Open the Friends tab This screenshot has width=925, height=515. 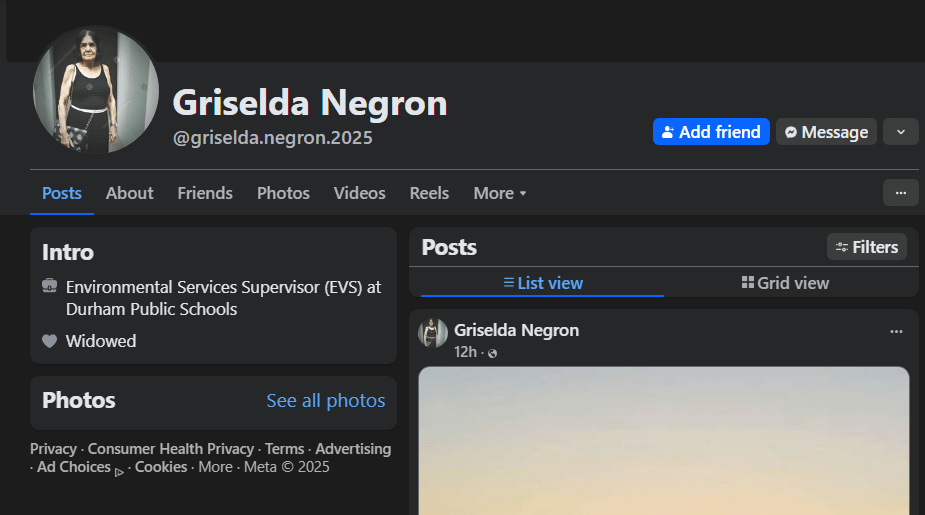click(x=205, y=193)
